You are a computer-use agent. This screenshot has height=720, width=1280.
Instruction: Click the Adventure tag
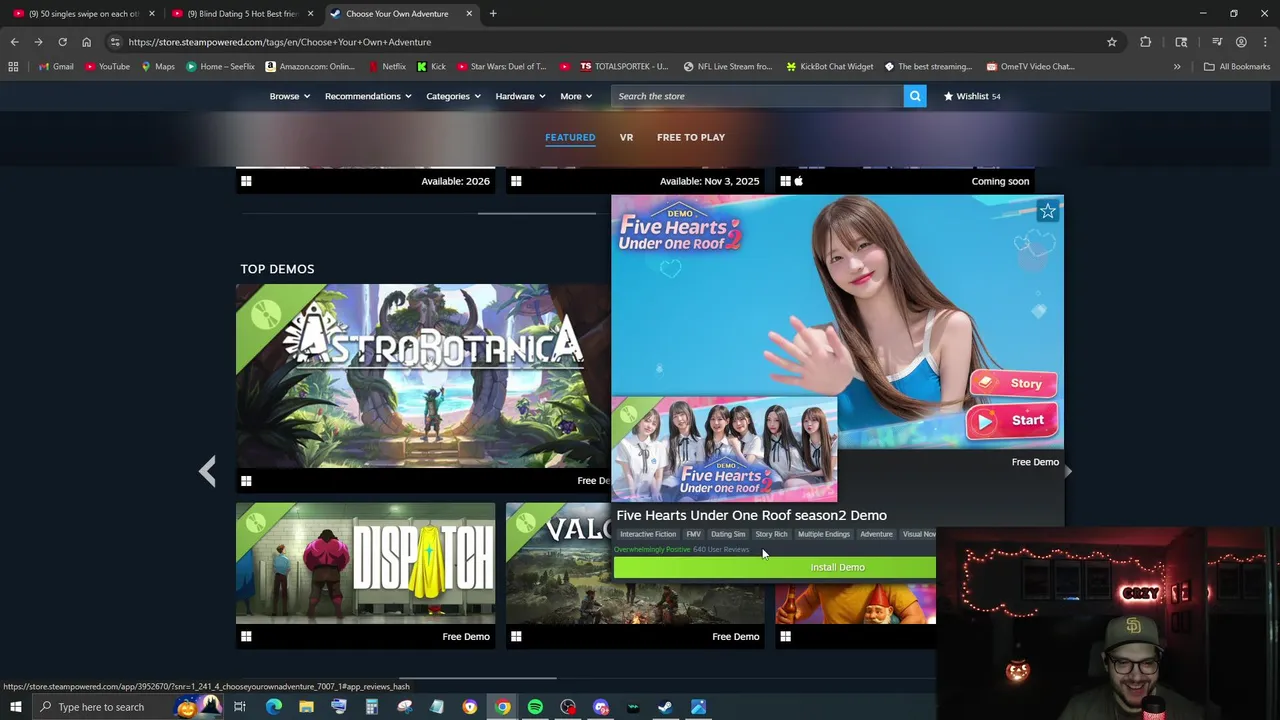(876, 534)
